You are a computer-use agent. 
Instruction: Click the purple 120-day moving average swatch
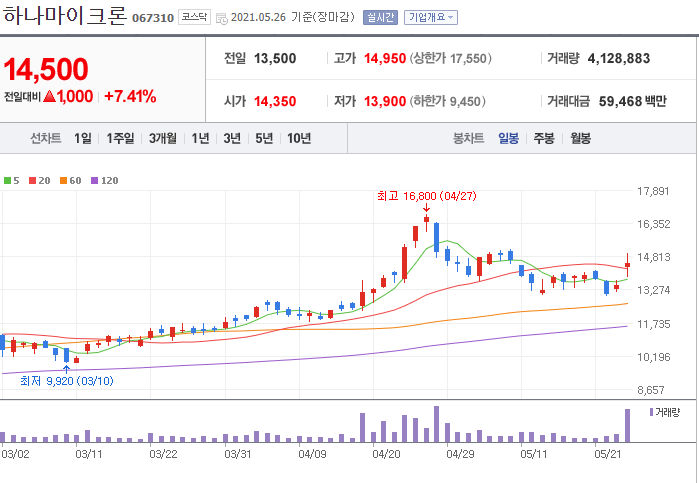click(x=95, y=181)
